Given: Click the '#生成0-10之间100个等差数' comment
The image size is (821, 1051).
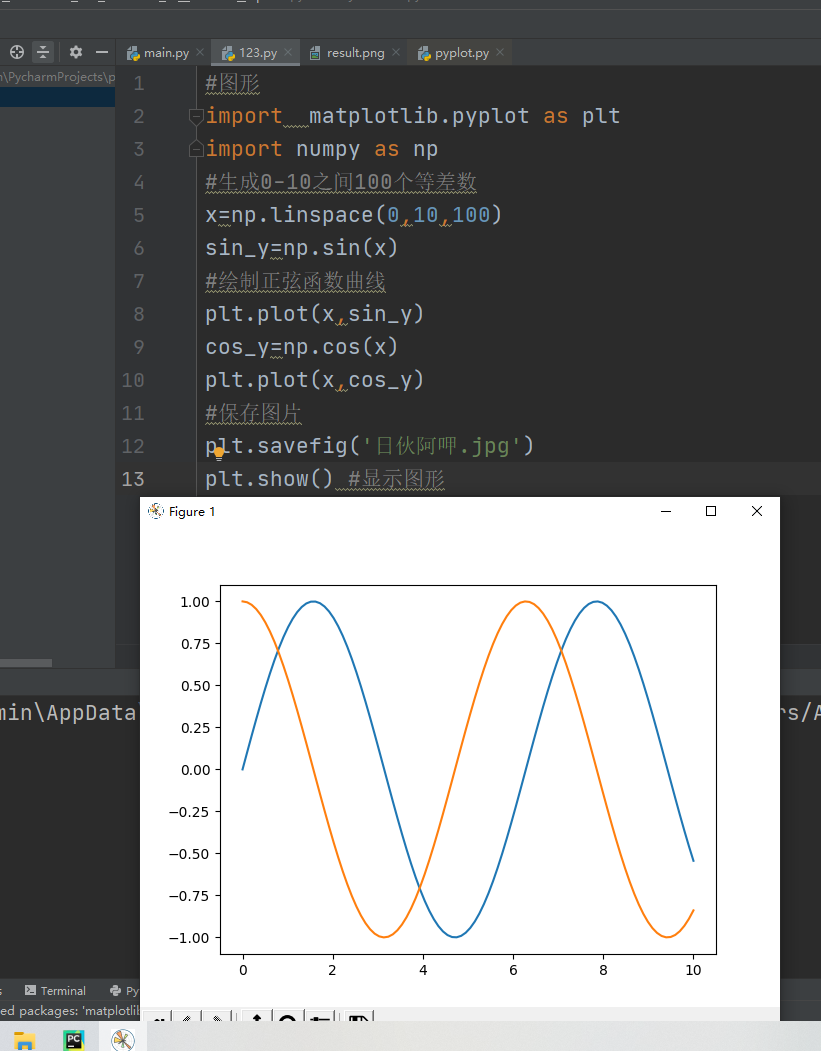Looking at the screenshot, I should click(x=340, y=182).
